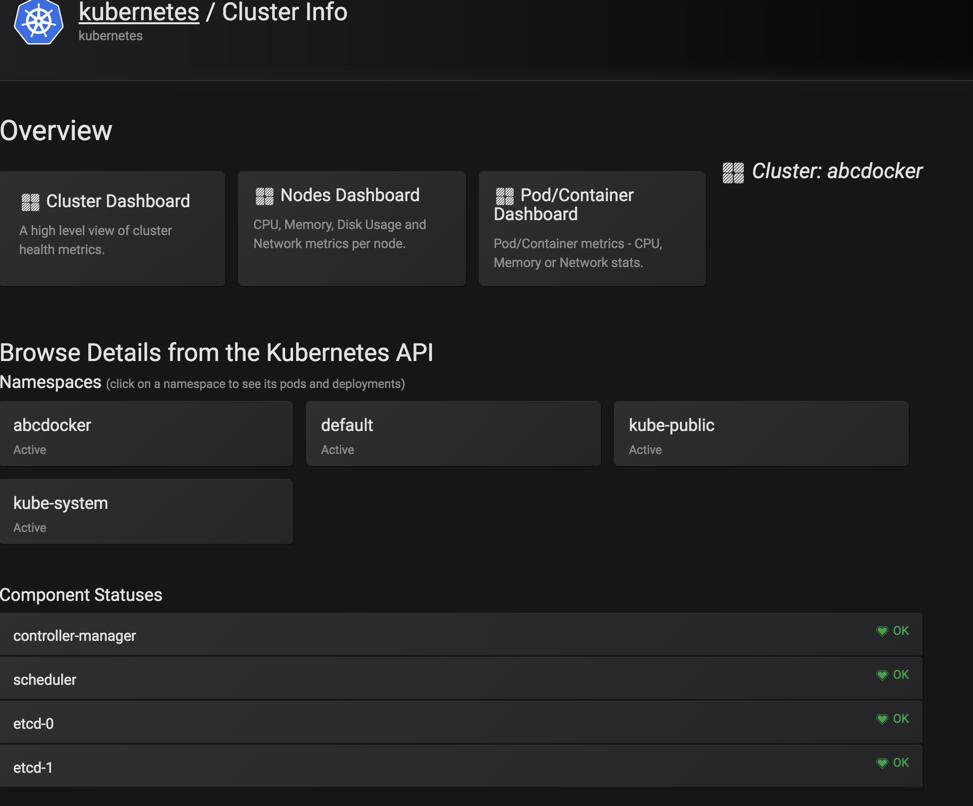Open the Nodes Dashboard card
Image resolution: width=973 pixels, height=806 pixels.
(351, 228)
